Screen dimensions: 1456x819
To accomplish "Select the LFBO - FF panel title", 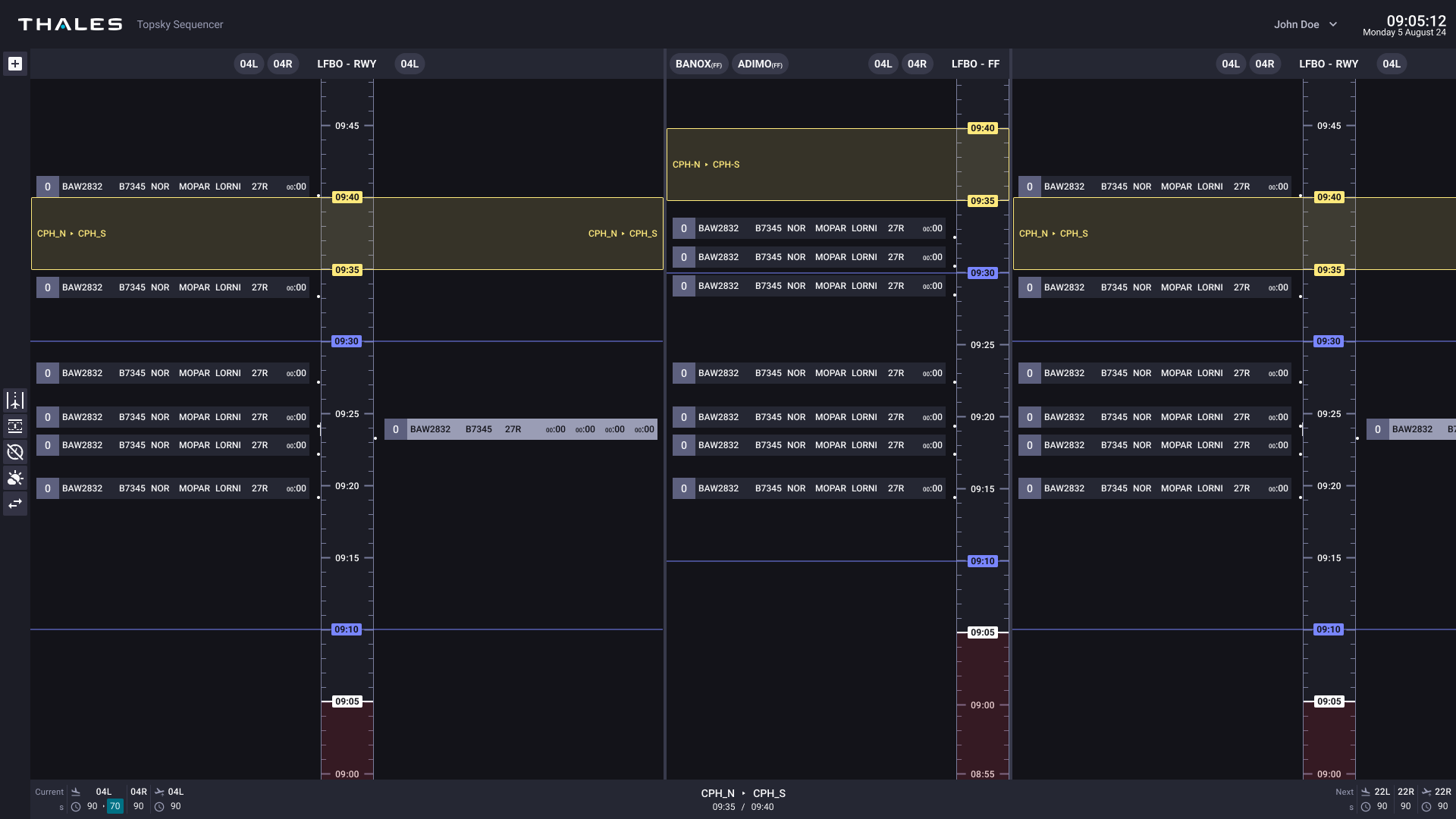I will coord(975,64).
